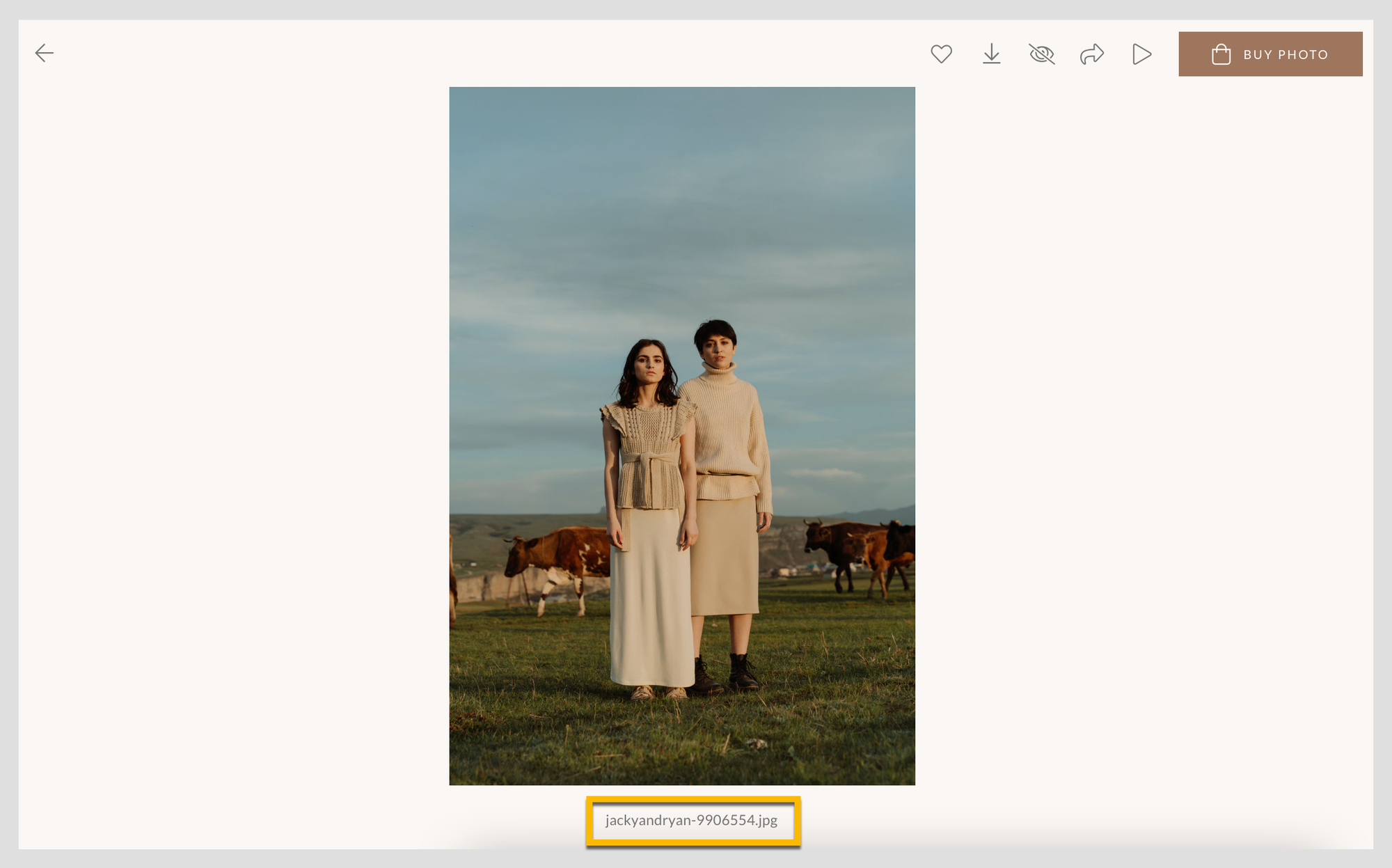Click the BUY PHOTO text label
Image resolution: width=1392 pixels, height=868 pixels.
tap(1286, 54)
